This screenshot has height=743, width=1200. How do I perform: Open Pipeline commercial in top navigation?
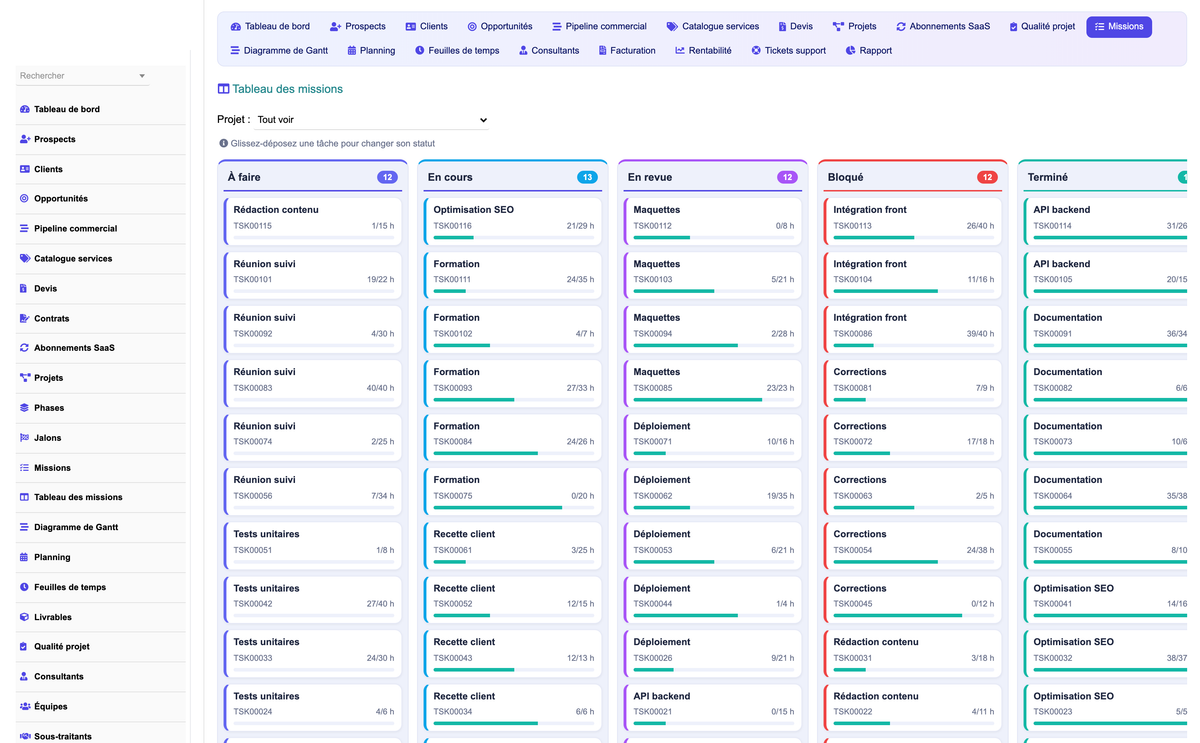(x=599, y=27)
